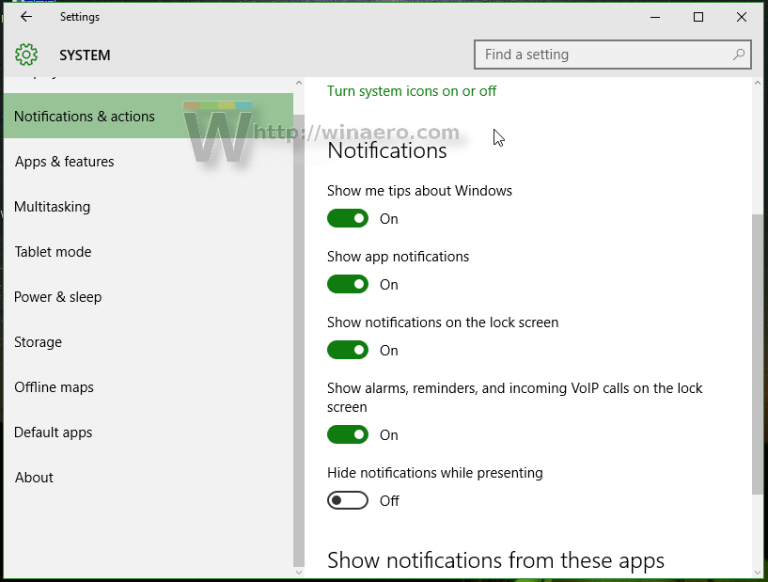This screenshot has height=582, width=768.
Task: Toggle Show app notifications switch
Action: pos(348,284)
